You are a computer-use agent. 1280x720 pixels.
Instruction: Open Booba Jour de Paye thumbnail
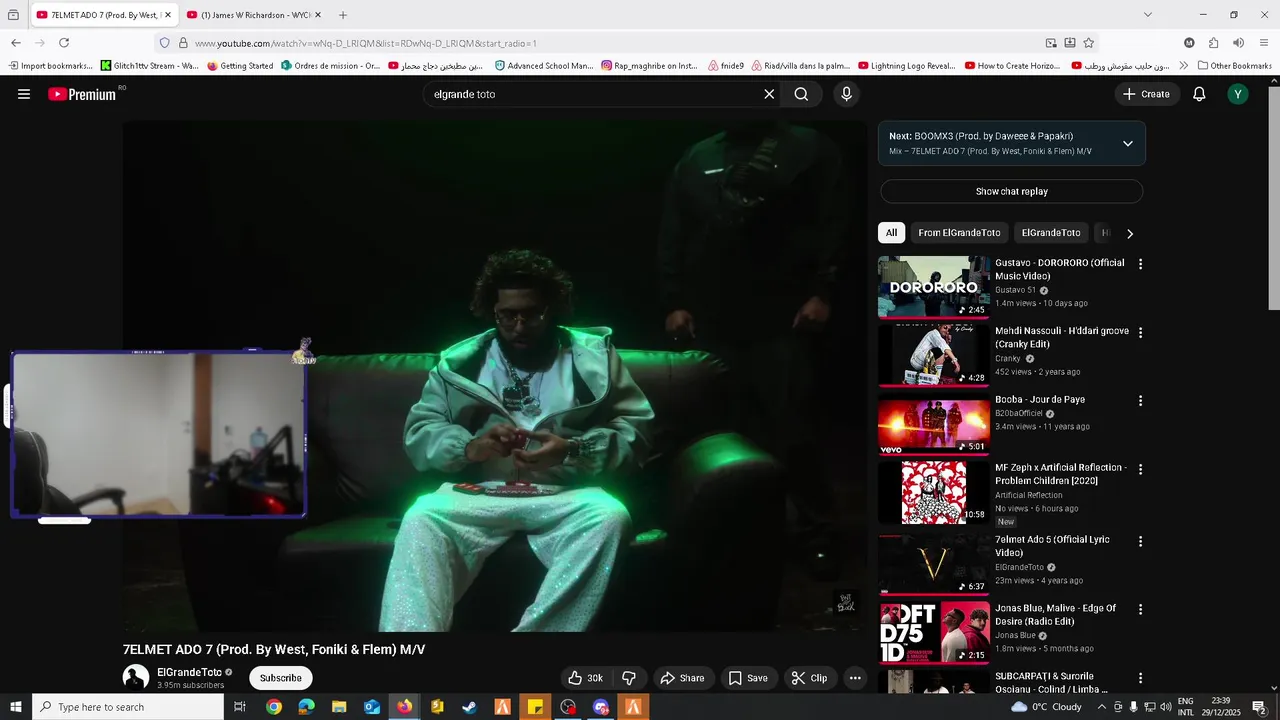[x=934, y=424]
